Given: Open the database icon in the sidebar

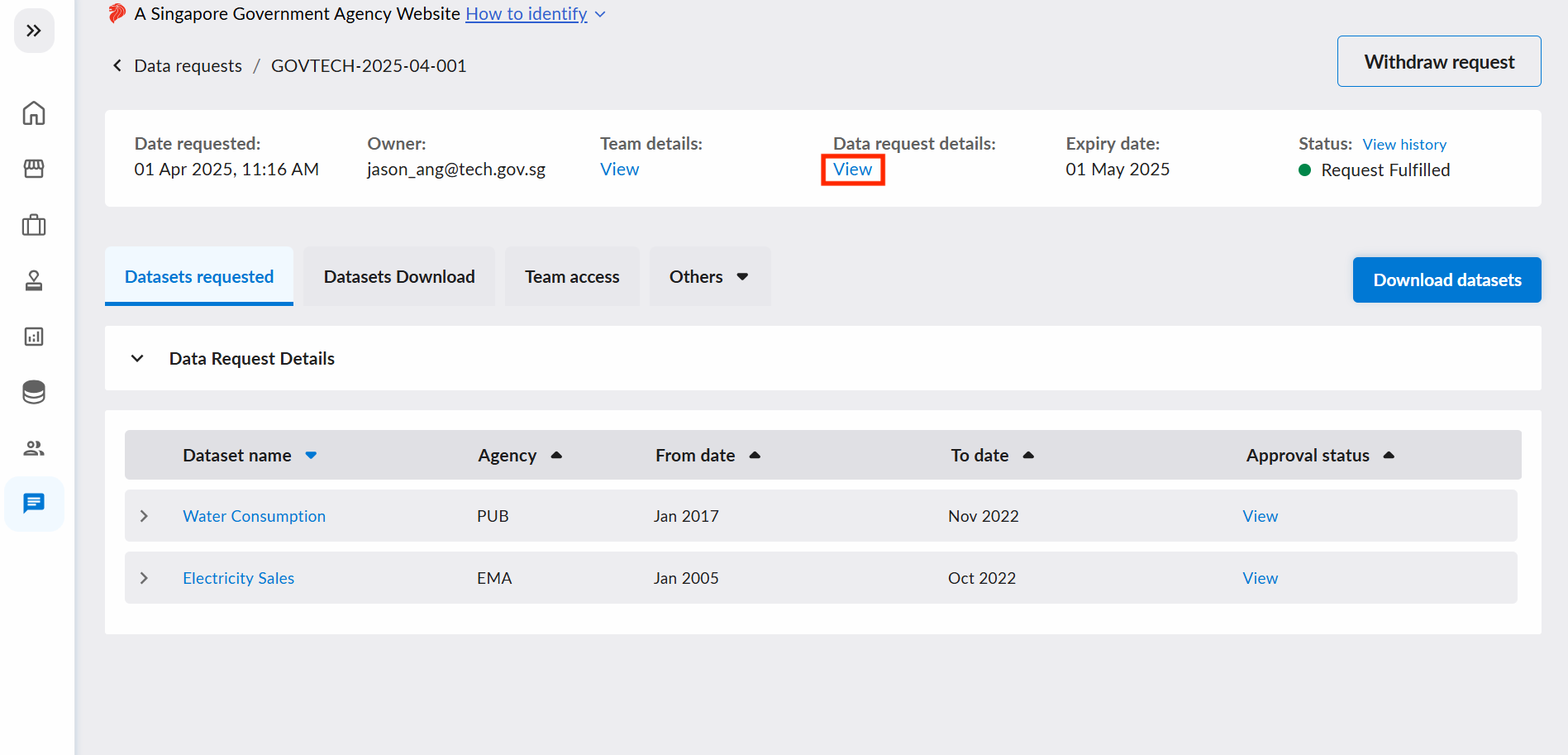Looking at the screenshot, I should click(34, 392).
